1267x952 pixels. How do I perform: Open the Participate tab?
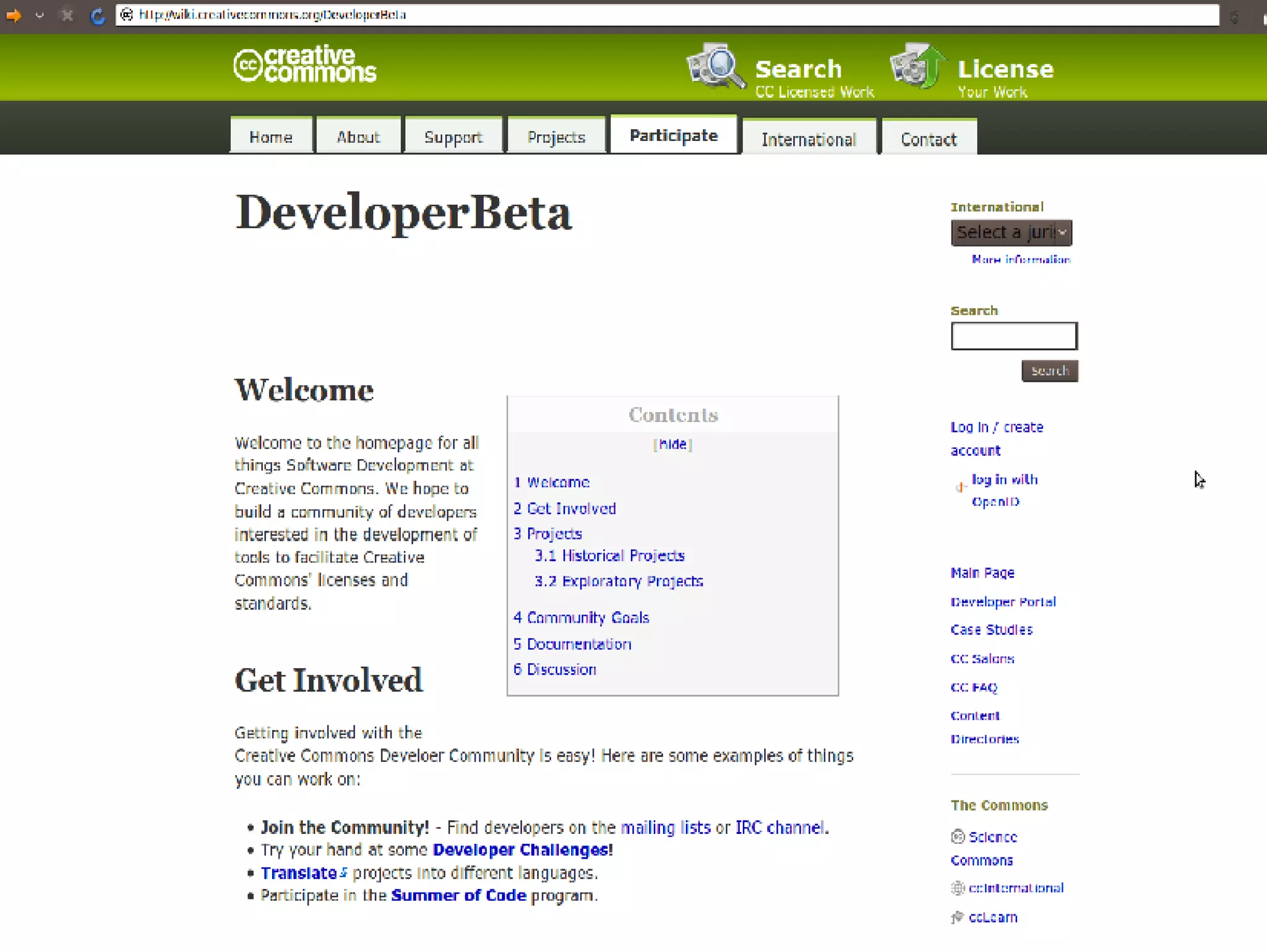pos(673,135)
